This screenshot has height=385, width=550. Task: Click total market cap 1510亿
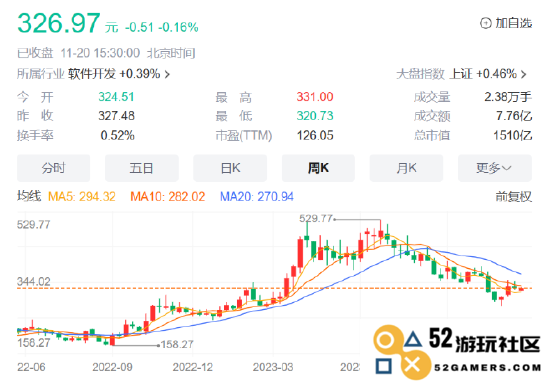coord(512,135)
